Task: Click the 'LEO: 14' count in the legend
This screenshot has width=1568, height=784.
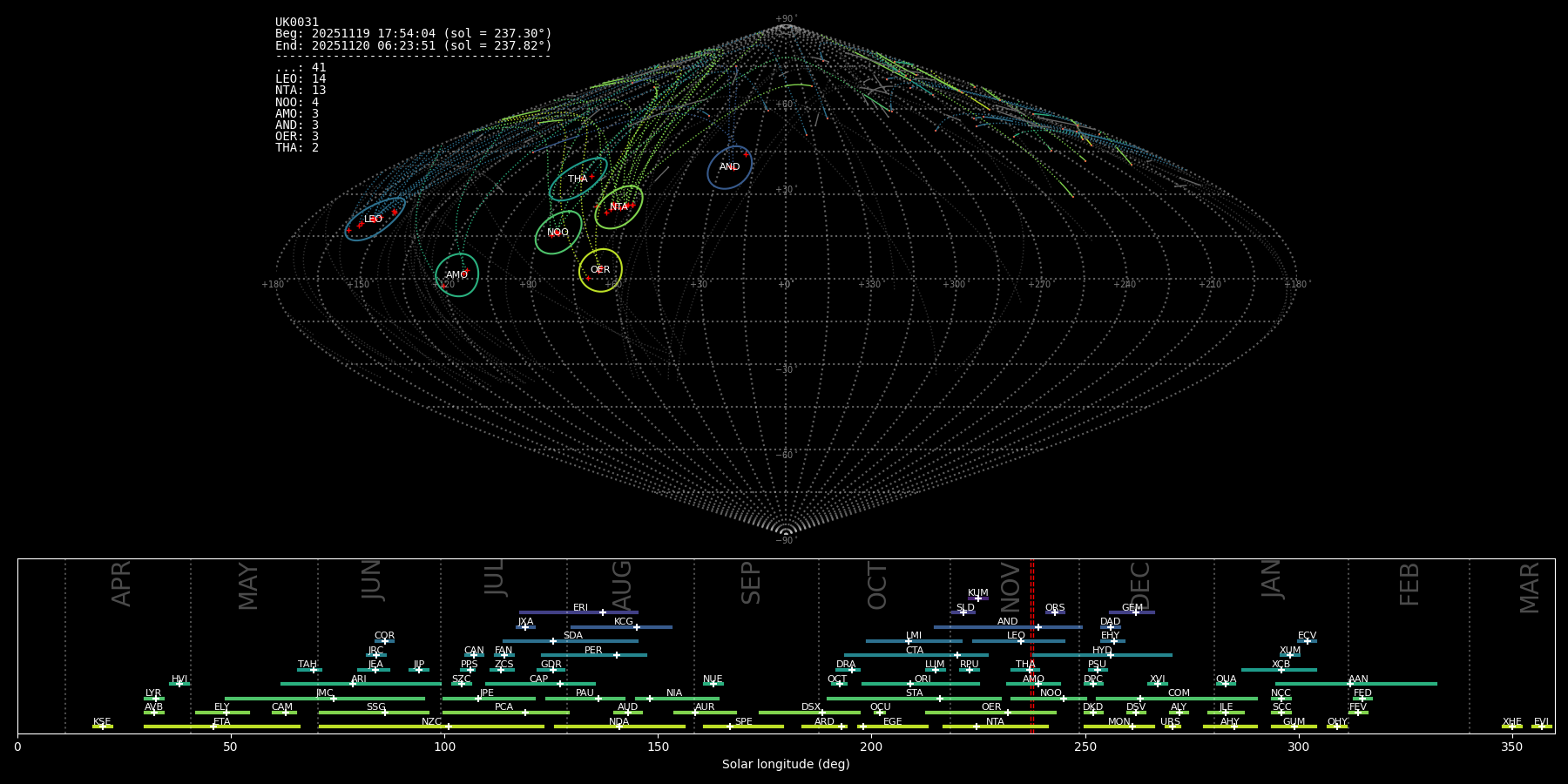Action: pyautogui.click(x=301, y=79)
